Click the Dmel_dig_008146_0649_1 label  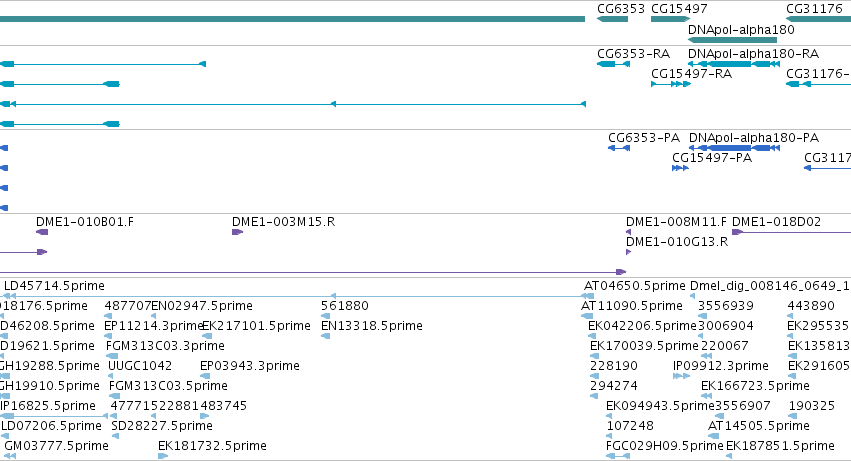(770, 286)
